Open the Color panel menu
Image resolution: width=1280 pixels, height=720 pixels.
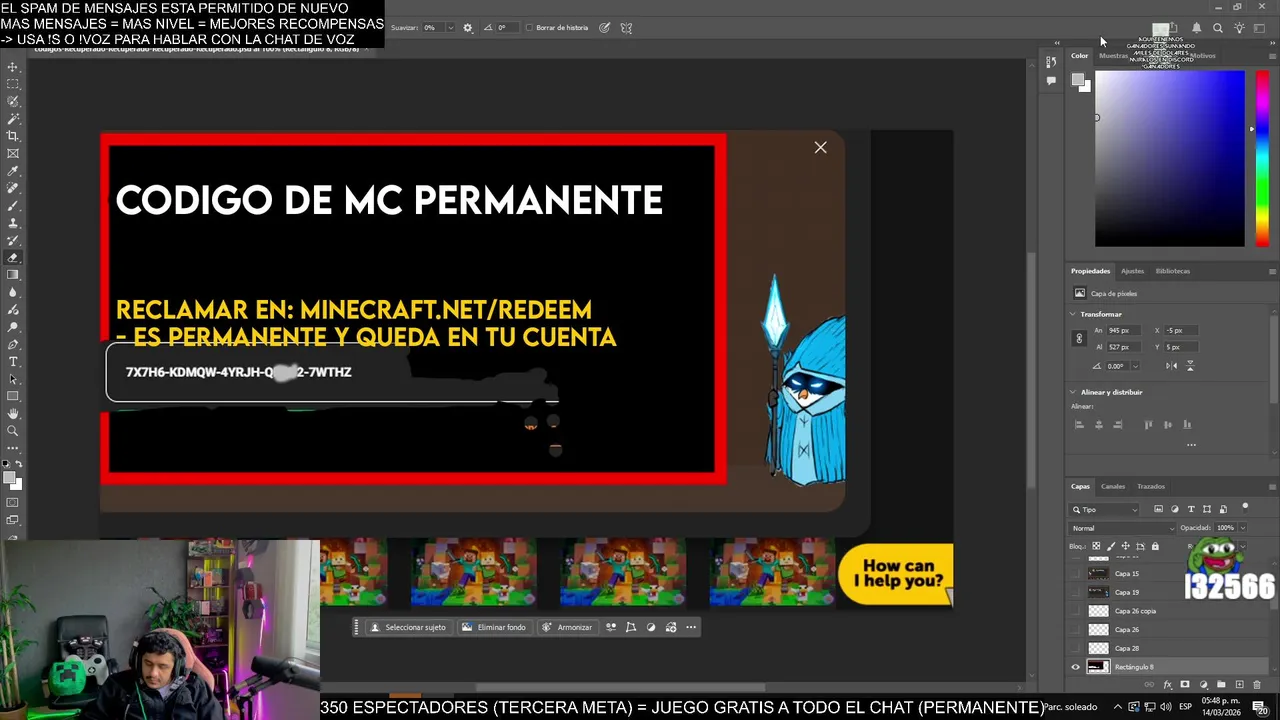tap(1272, 55)
